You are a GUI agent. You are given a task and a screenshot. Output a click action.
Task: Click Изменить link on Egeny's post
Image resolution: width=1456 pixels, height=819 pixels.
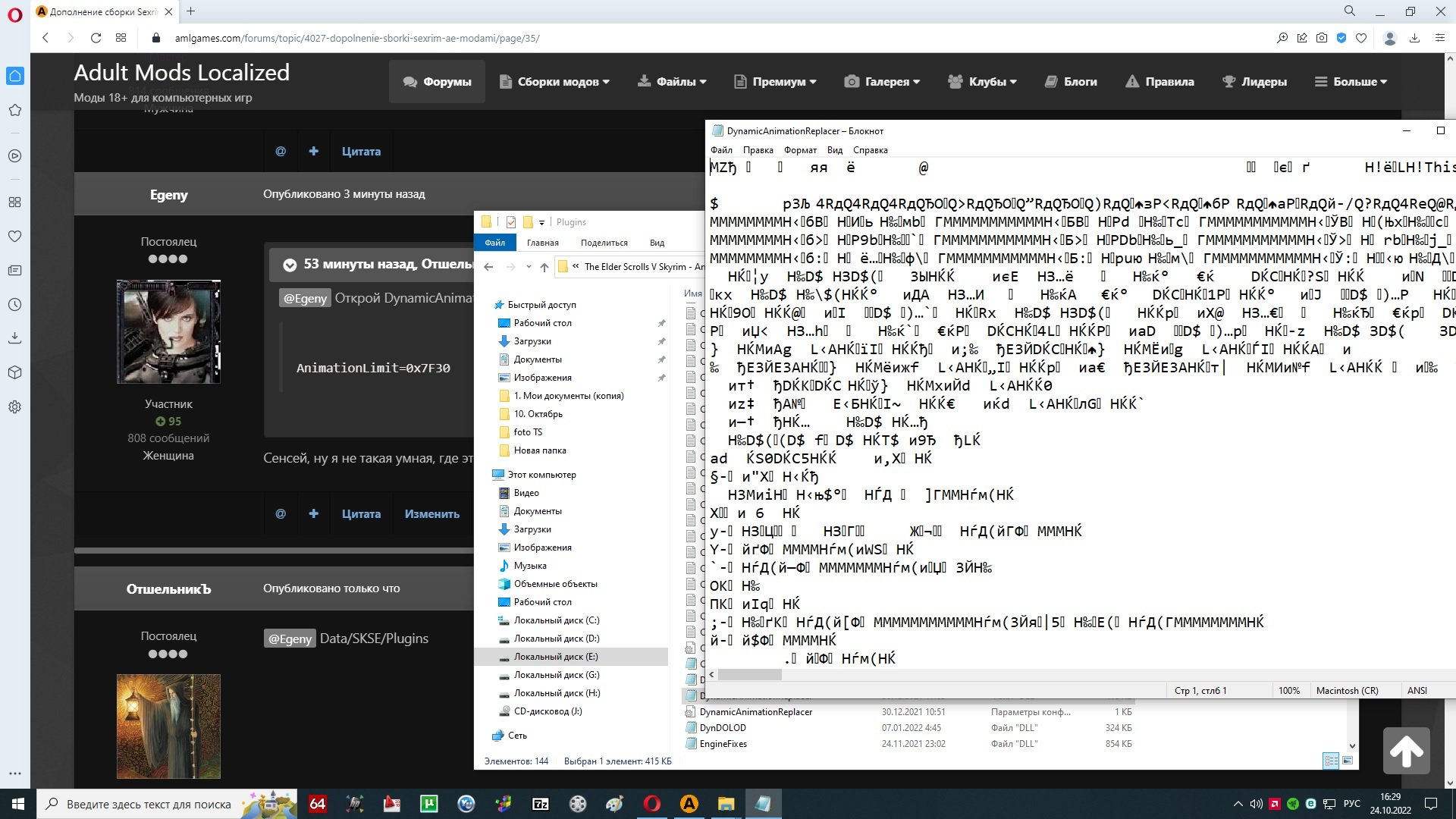[x=431, y=514]
